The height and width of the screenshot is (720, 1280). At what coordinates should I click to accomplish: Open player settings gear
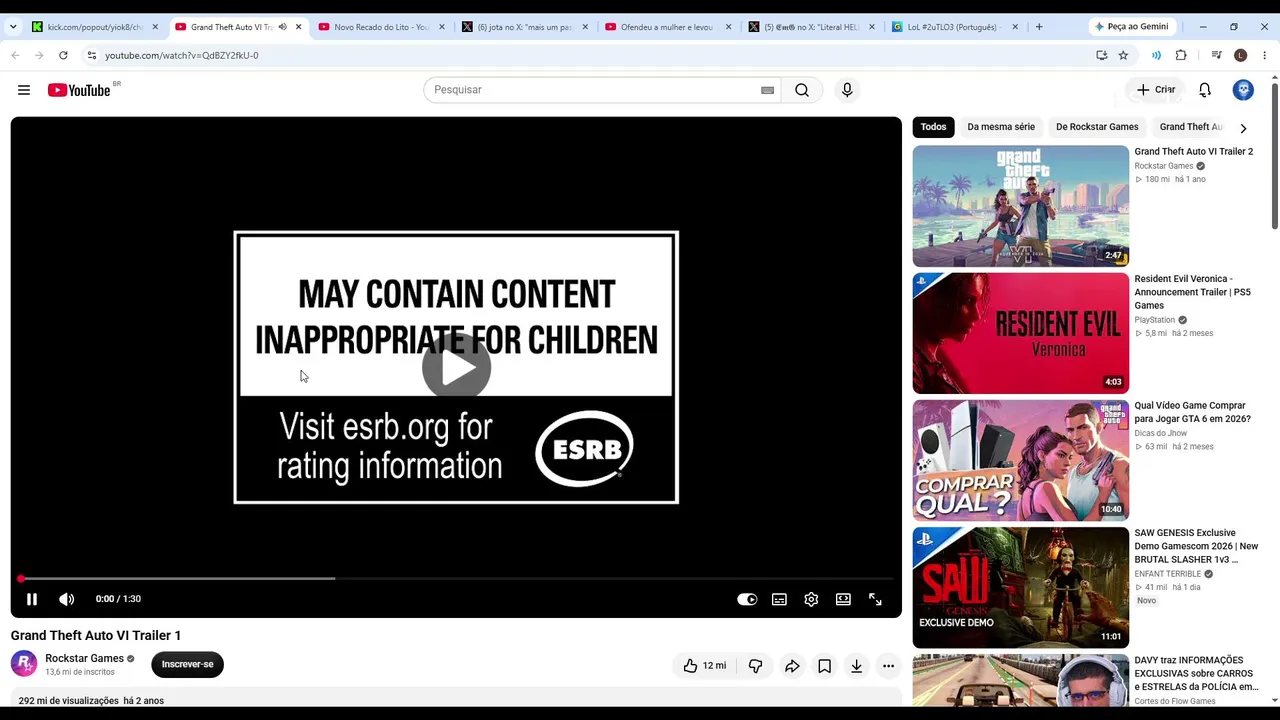tap(811, 599)
